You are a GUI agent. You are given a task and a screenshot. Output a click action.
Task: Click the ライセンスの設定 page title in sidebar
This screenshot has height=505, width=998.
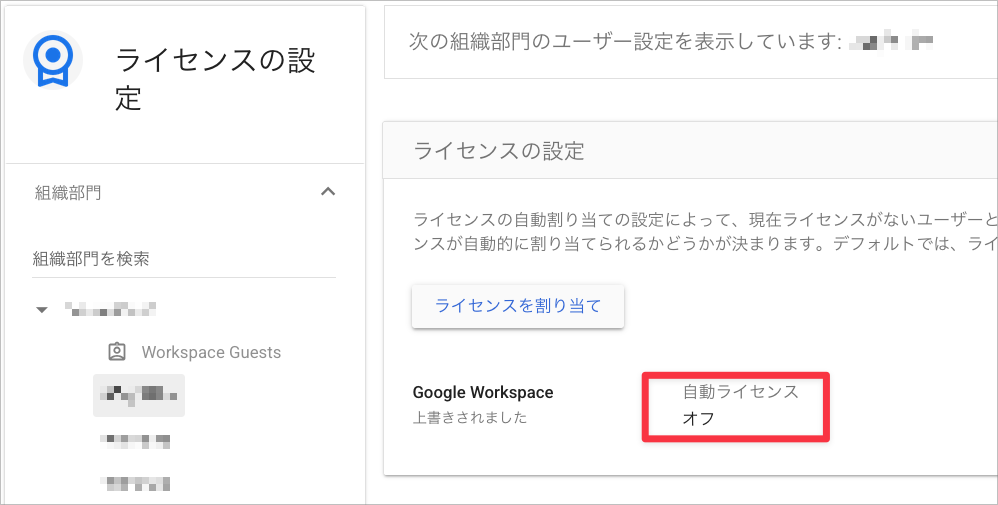point(216,79)
